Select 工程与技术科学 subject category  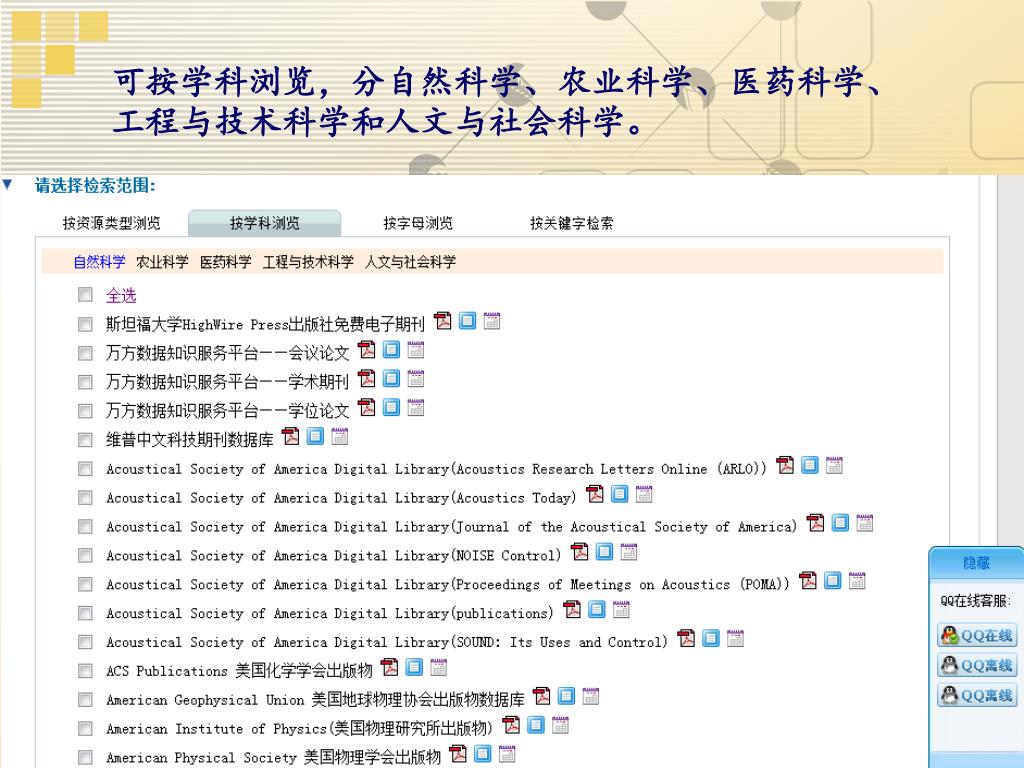(308, 262)
